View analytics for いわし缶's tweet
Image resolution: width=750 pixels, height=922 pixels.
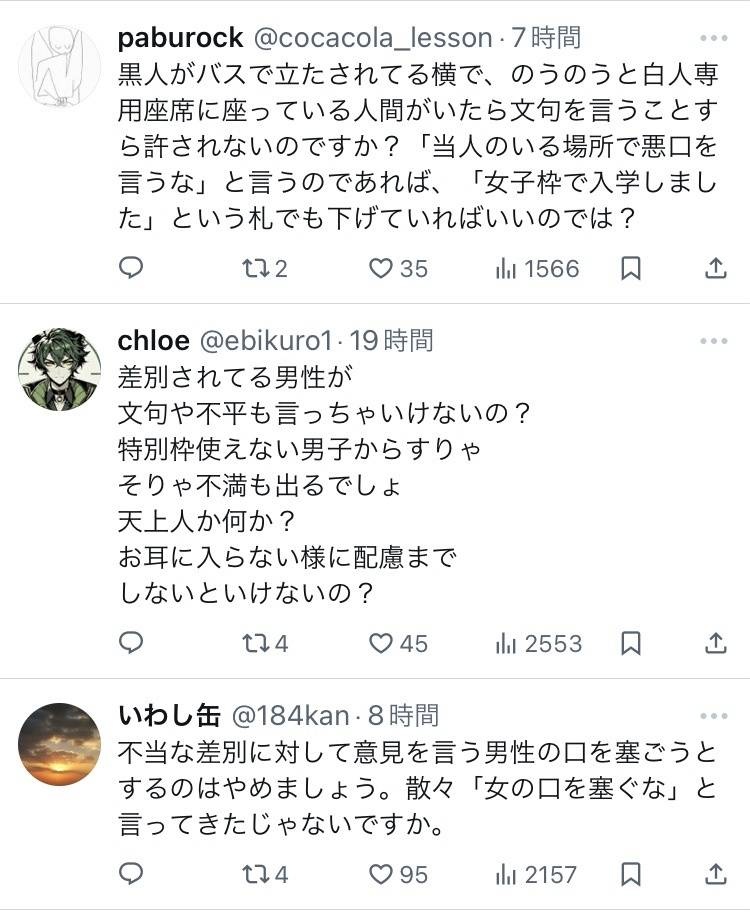click(x=536, y=874)
